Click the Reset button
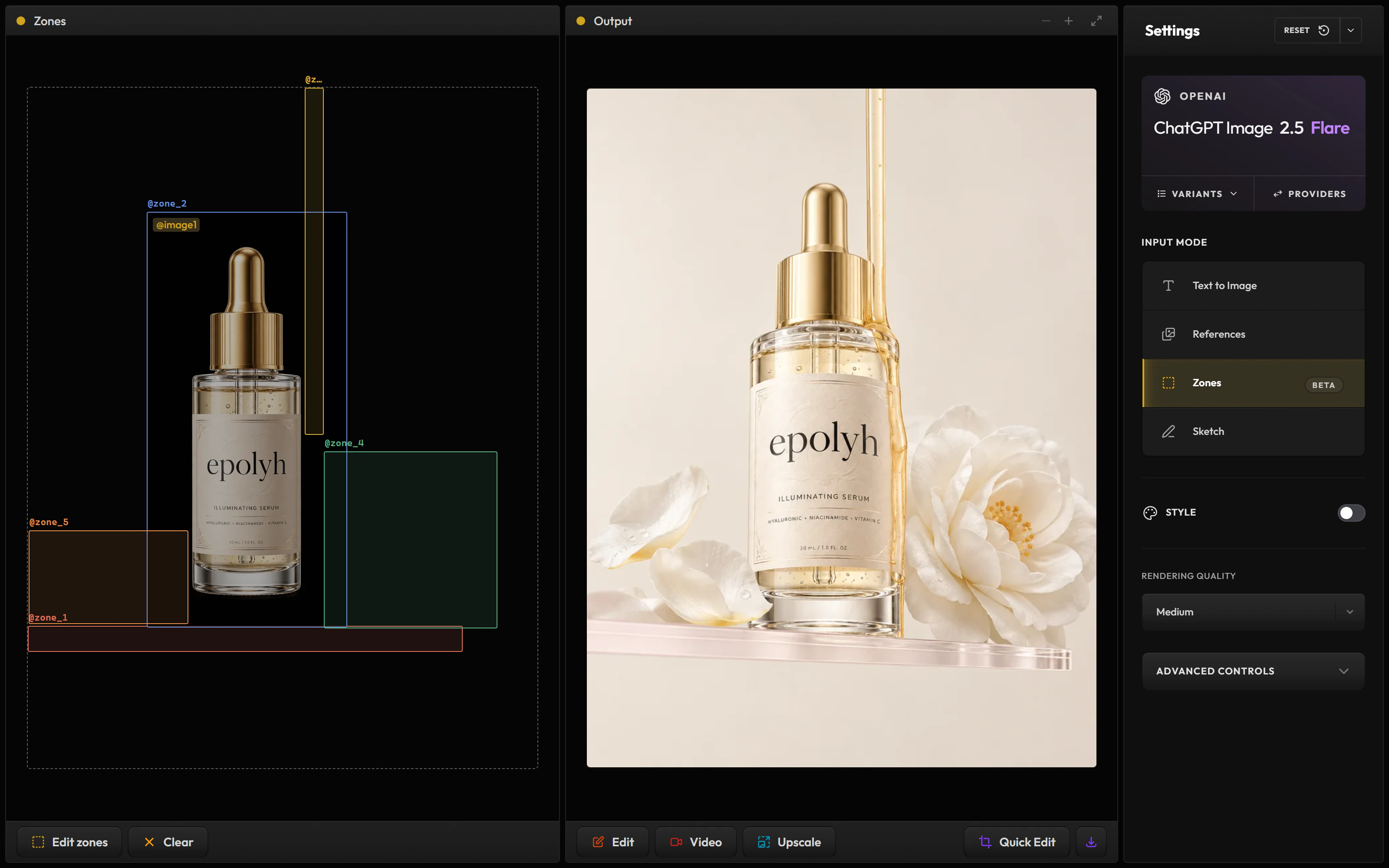 1307,30
